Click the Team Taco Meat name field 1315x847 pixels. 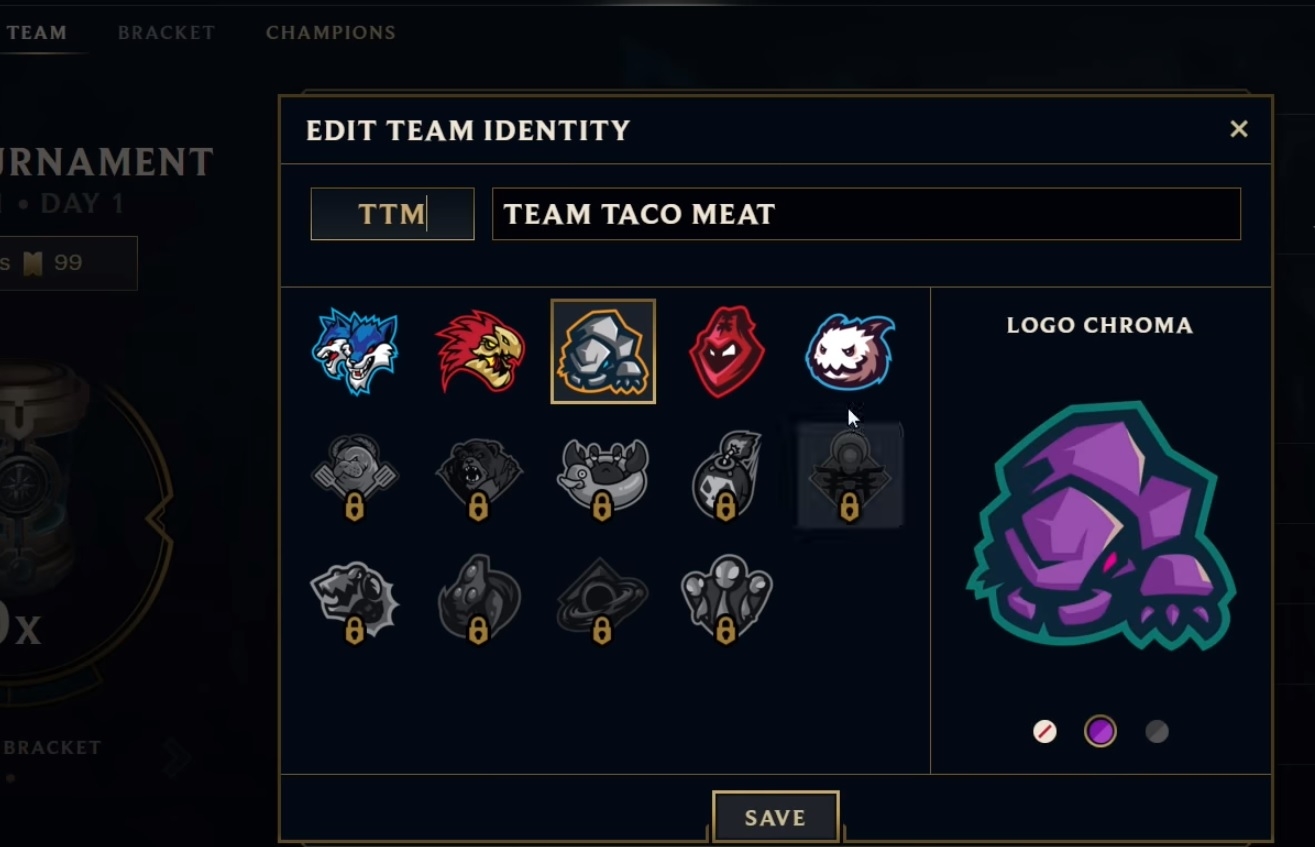(865, 214)
